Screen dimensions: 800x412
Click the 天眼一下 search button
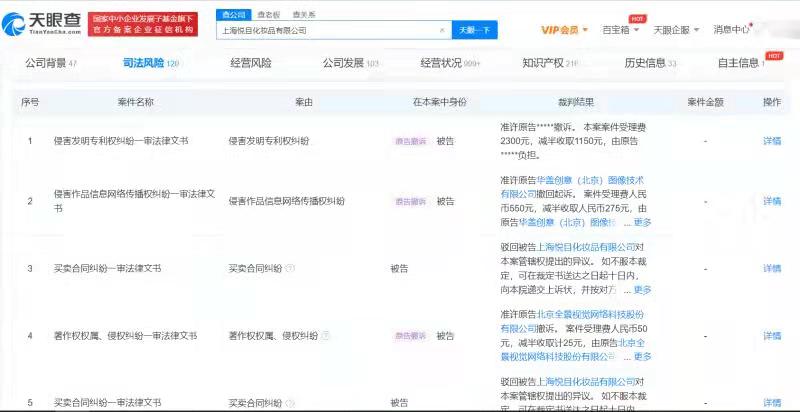pyautogui.click(x=474, y=30)
